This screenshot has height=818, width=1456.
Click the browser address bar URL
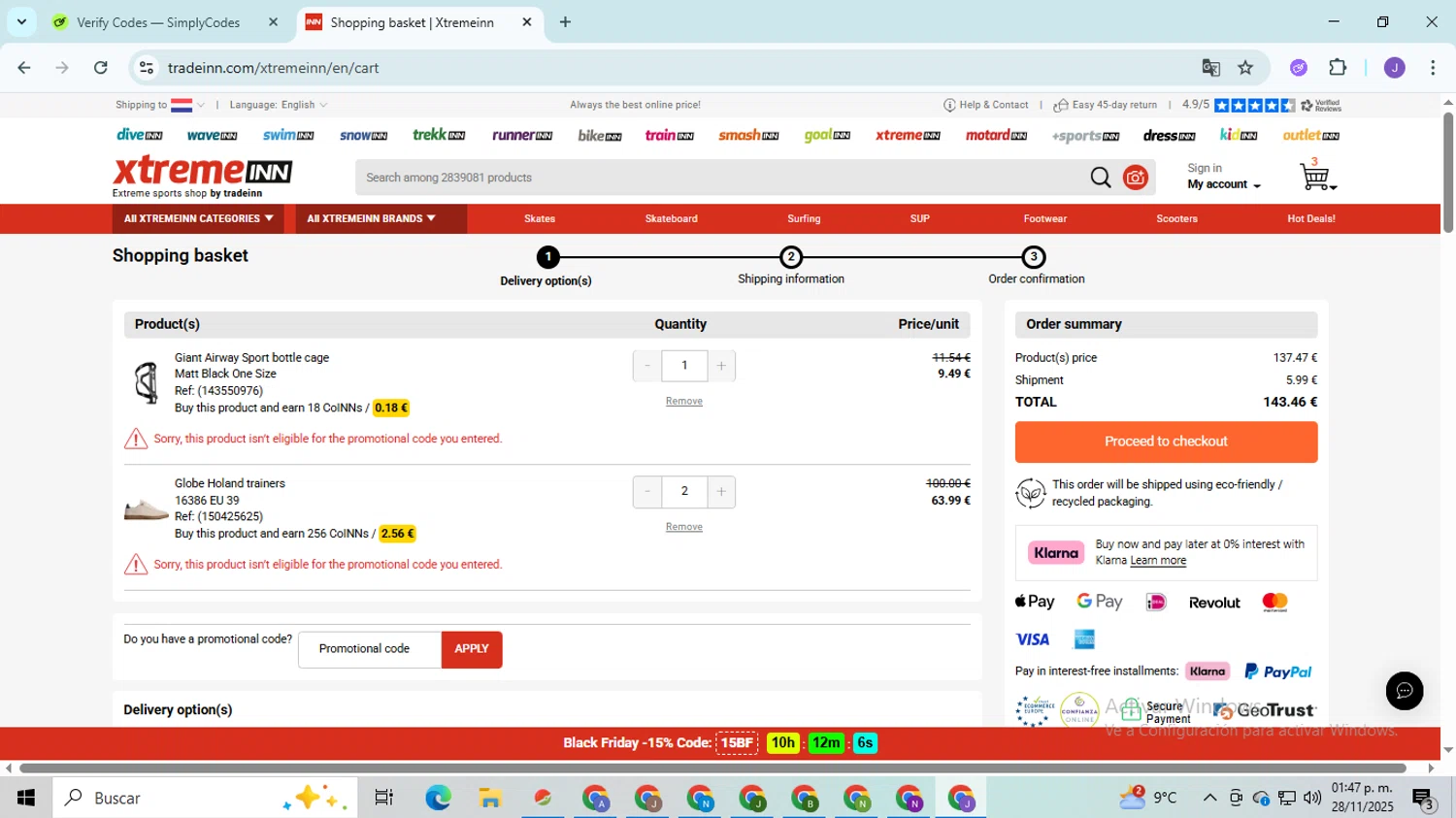273,68
